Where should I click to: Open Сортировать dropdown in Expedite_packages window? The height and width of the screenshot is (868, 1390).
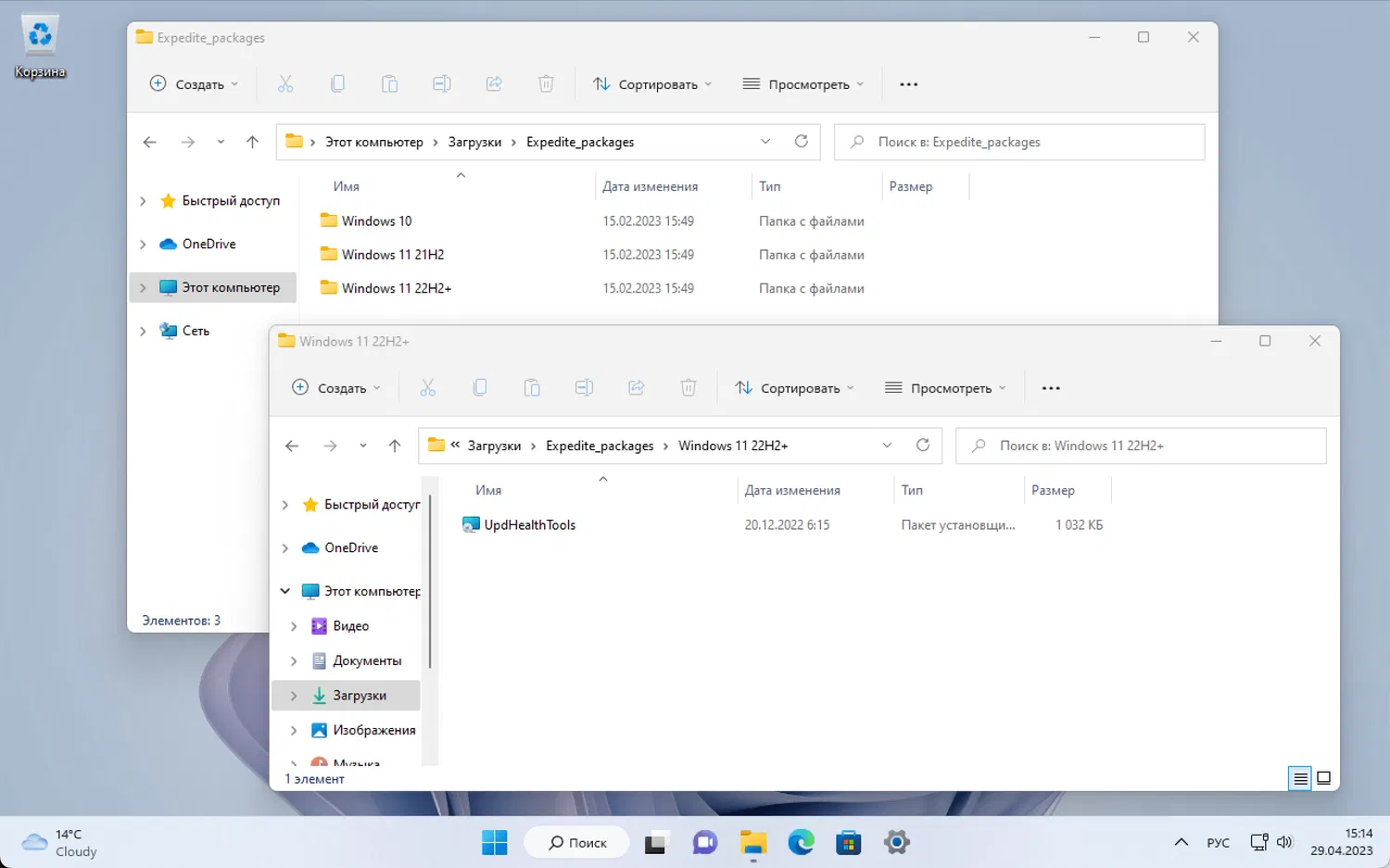click(x=652, y=84)
